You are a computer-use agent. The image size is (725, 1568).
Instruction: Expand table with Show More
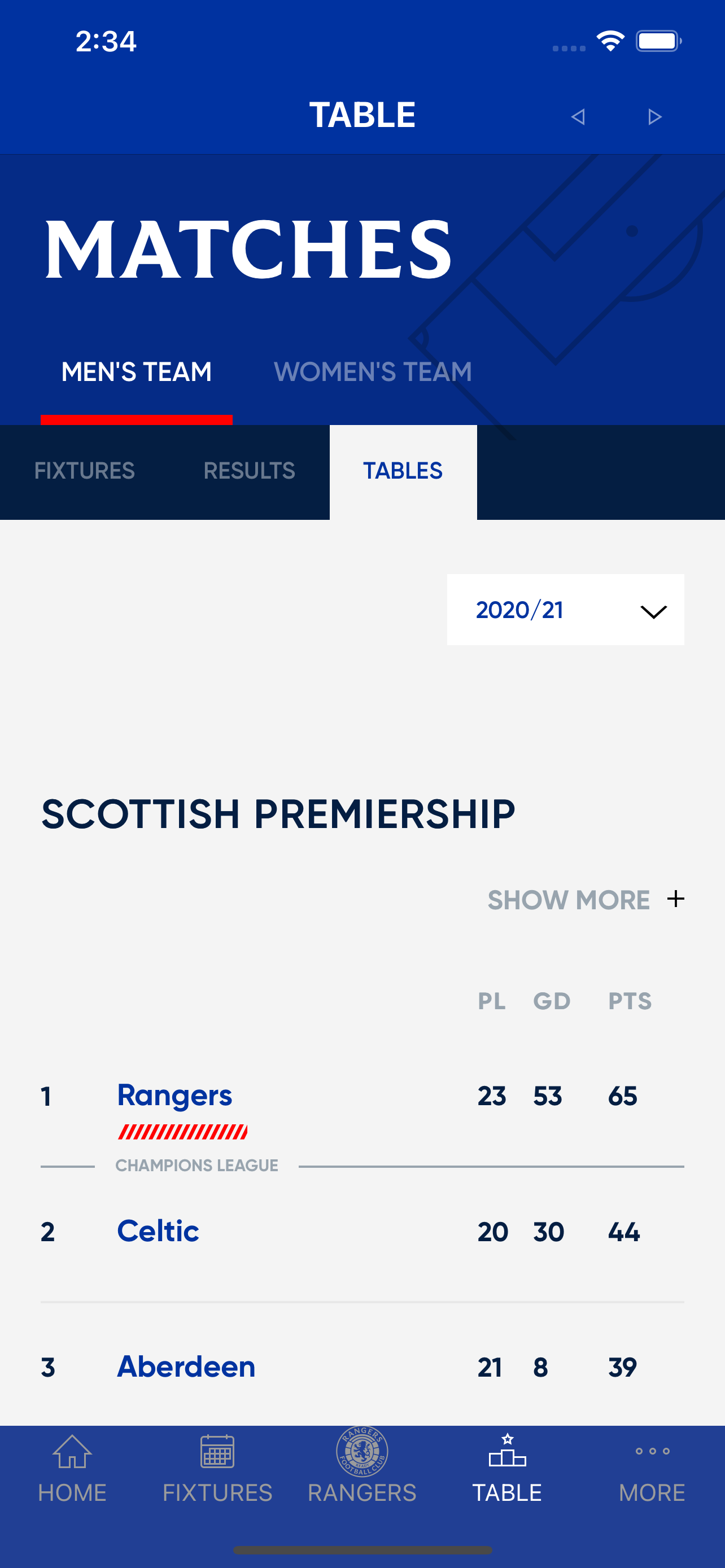[x=569, y=900]
